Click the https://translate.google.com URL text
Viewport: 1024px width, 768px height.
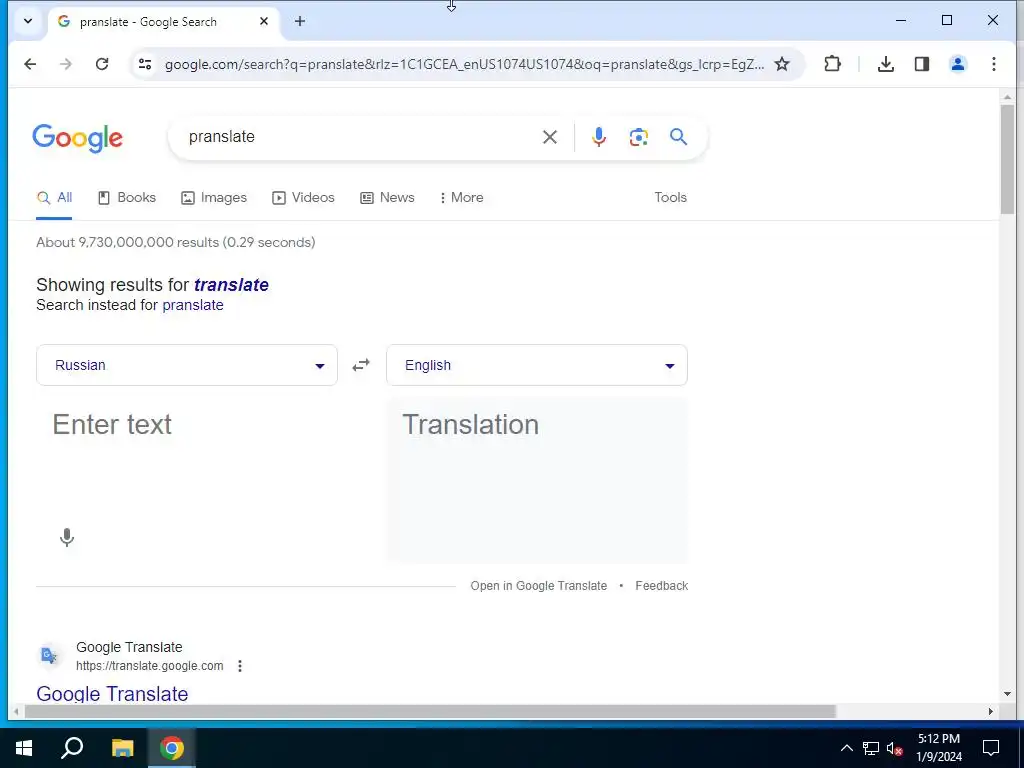[x=150, y=666]
